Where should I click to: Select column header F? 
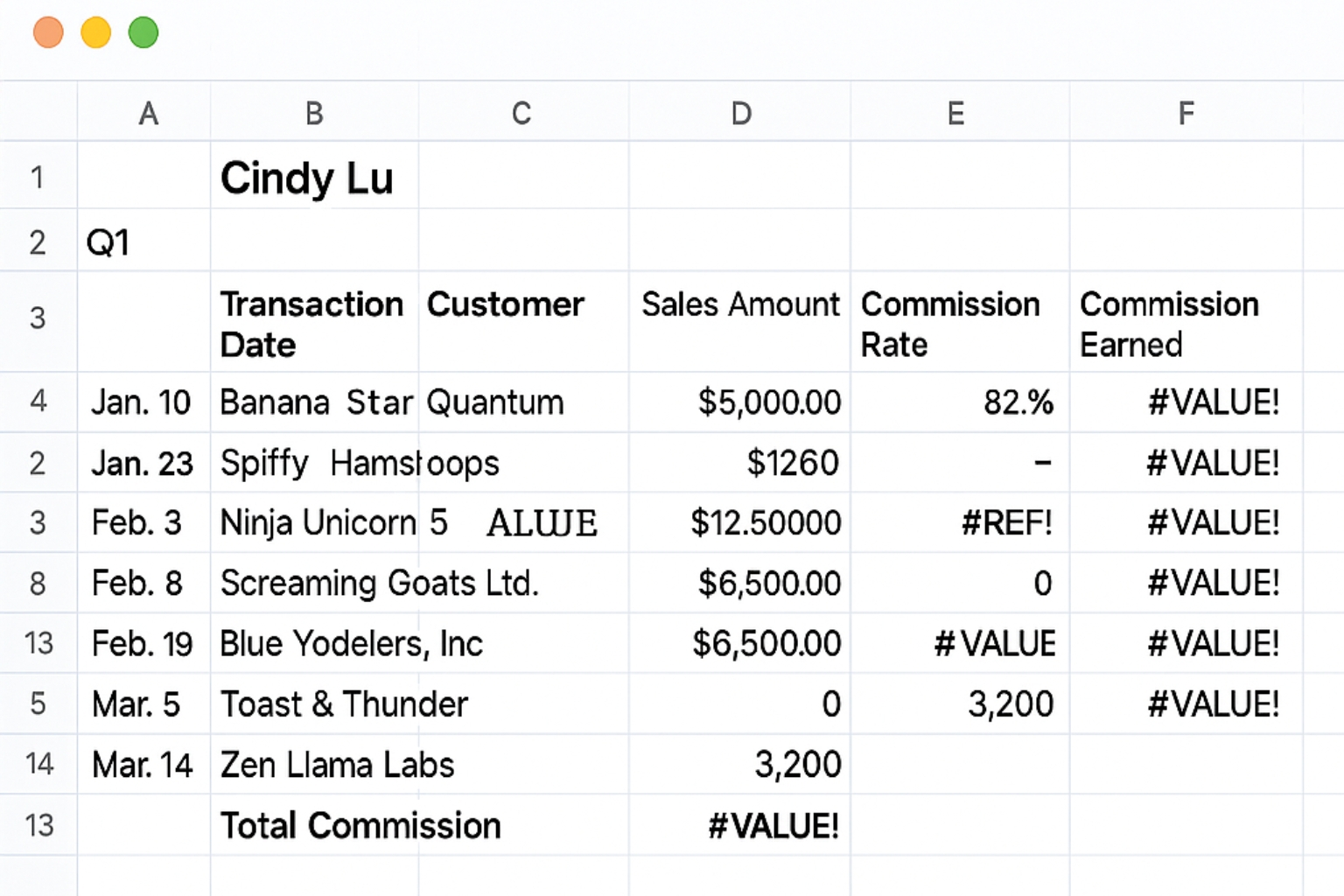coord(1186,112)
